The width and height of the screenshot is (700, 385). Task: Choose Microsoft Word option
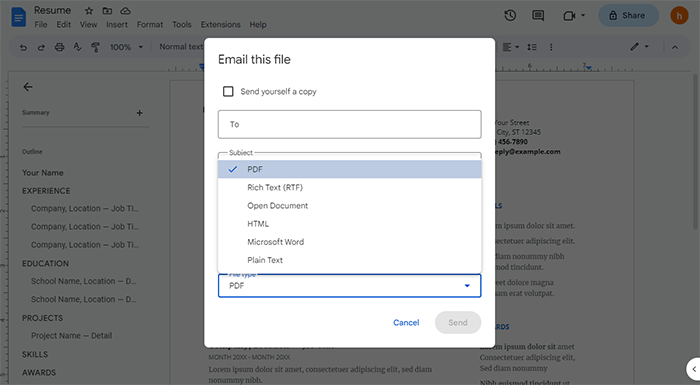click(x=350, y=242)
